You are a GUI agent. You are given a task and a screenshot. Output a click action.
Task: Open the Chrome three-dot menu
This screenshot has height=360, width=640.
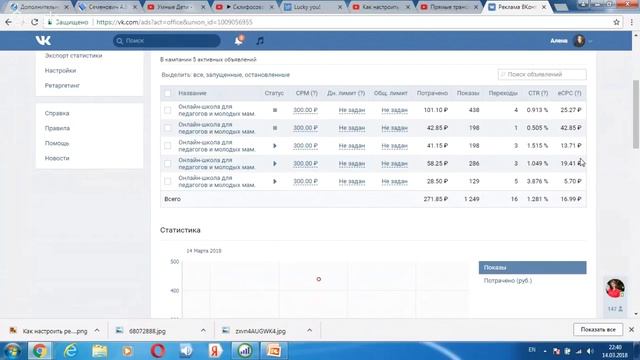[x=631, y=22]
